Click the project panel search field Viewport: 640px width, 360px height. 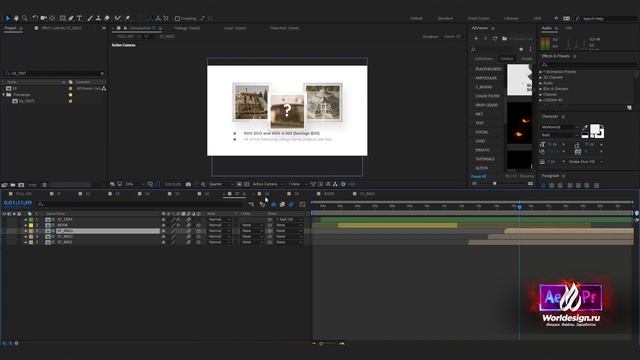pyautogui.click(x=54, y=73)
